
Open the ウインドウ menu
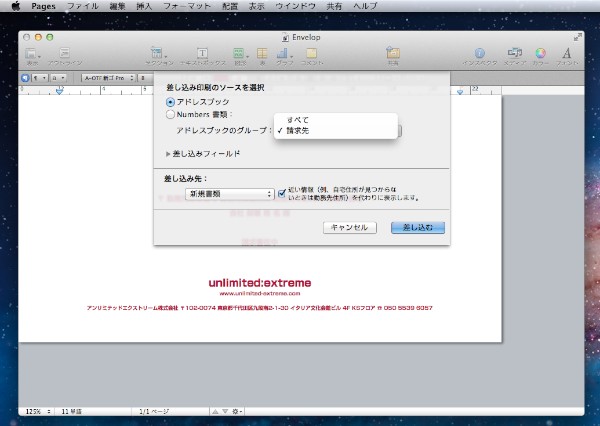click(x=295, y=6)
